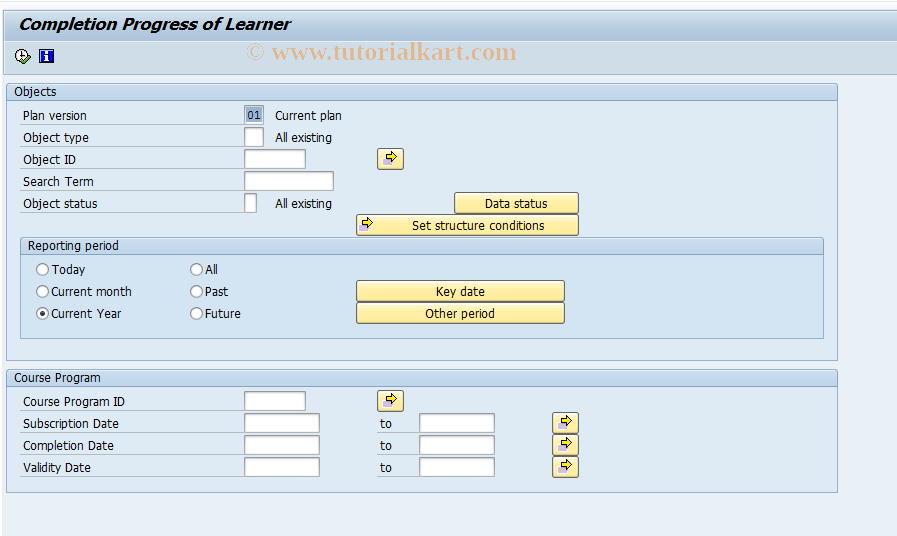Click the Validity Date to field

(x=457, y=467)
